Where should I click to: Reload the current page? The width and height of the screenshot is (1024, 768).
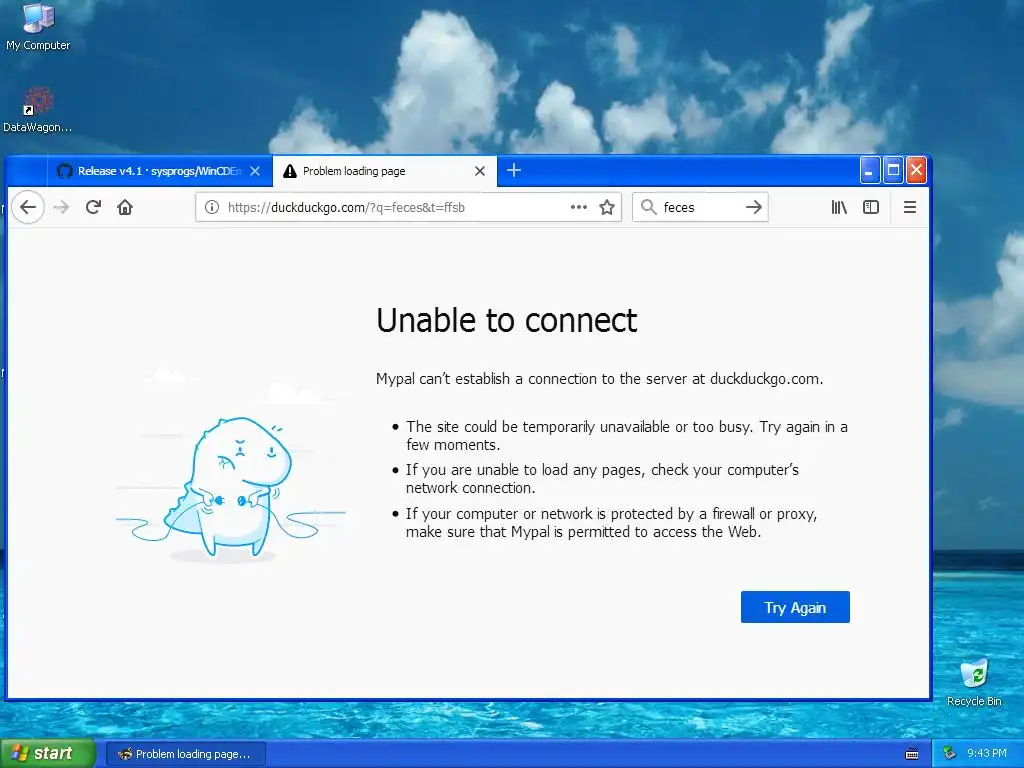pos(93,208)
